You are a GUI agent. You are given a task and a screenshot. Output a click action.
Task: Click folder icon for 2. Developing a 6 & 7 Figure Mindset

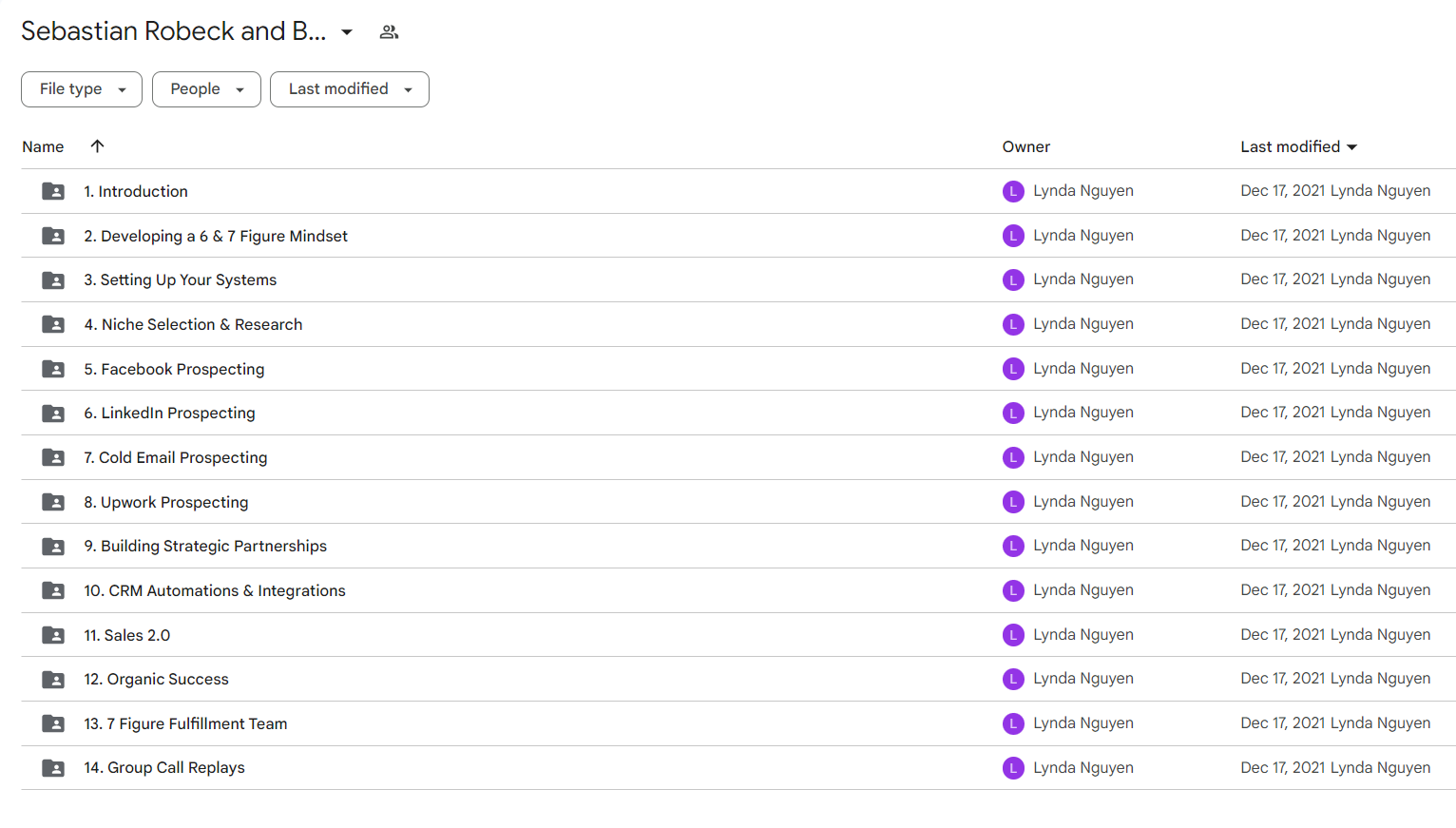coord(53,236)
